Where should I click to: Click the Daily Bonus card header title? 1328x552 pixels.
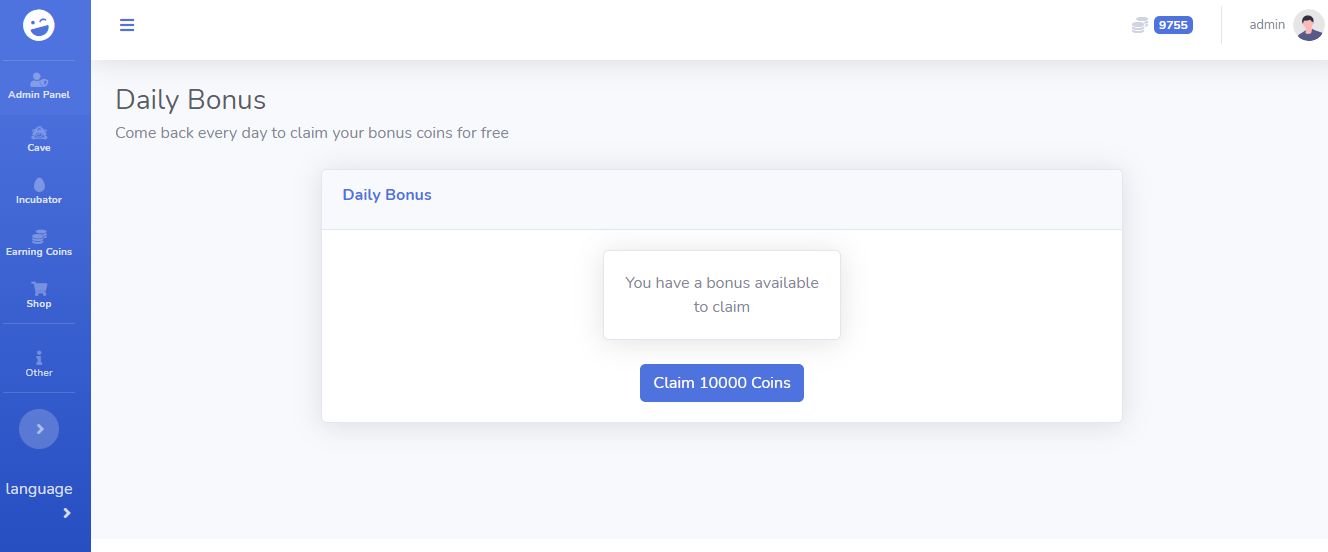pos(387,195)
